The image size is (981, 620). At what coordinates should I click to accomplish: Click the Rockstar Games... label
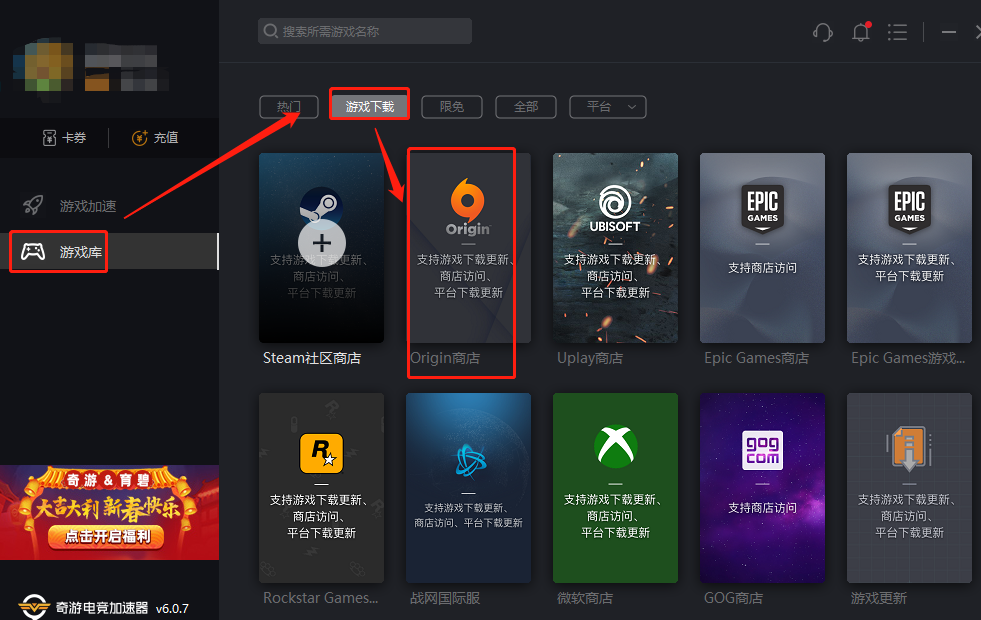coord(320,598)
